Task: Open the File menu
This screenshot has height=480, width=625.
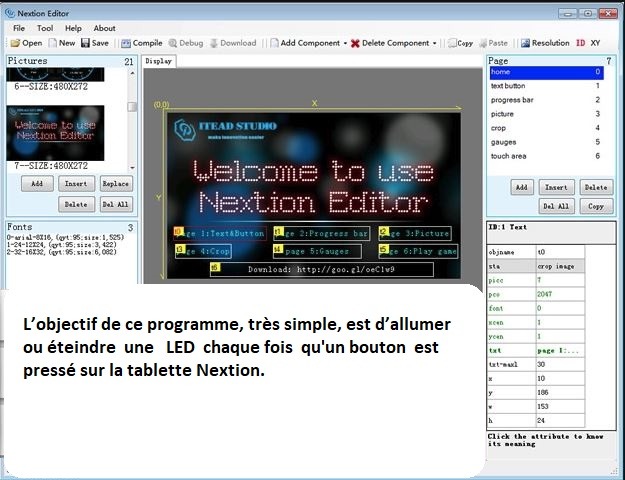Action: tap(19, 28)
